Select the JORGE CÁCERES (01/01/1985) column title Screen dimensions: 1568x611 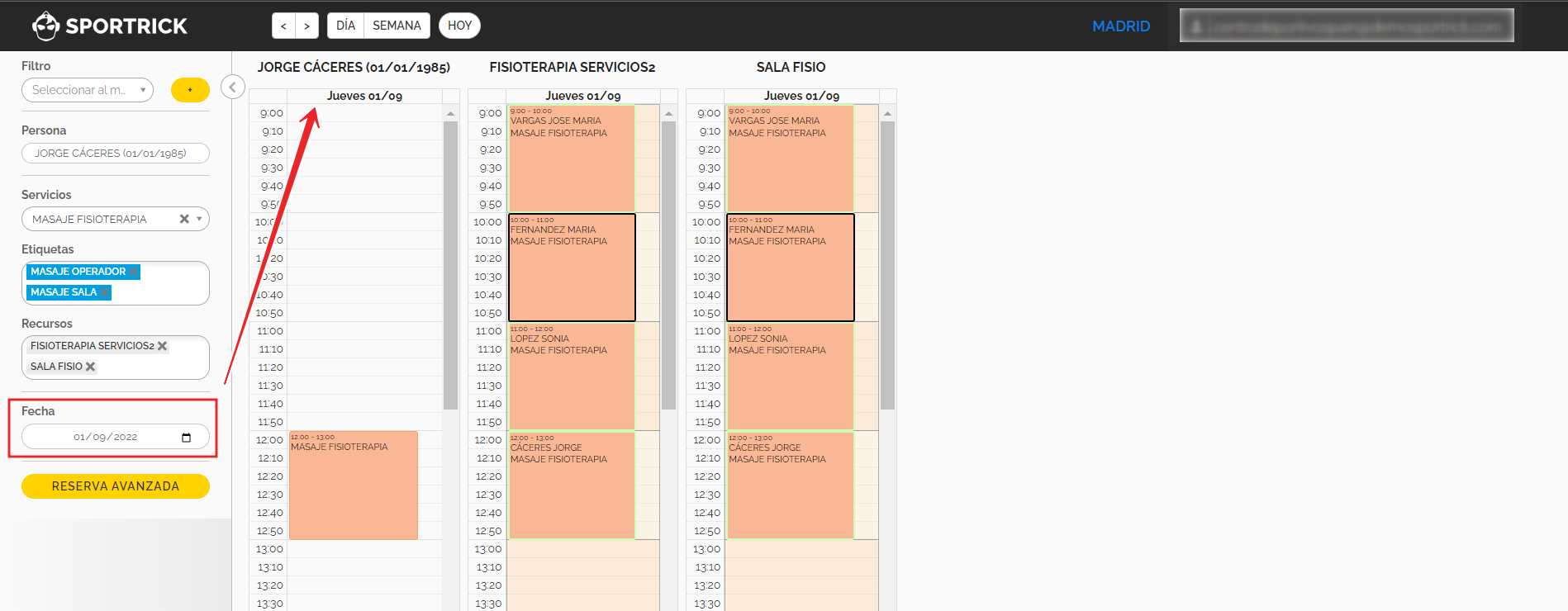(354, 68)
